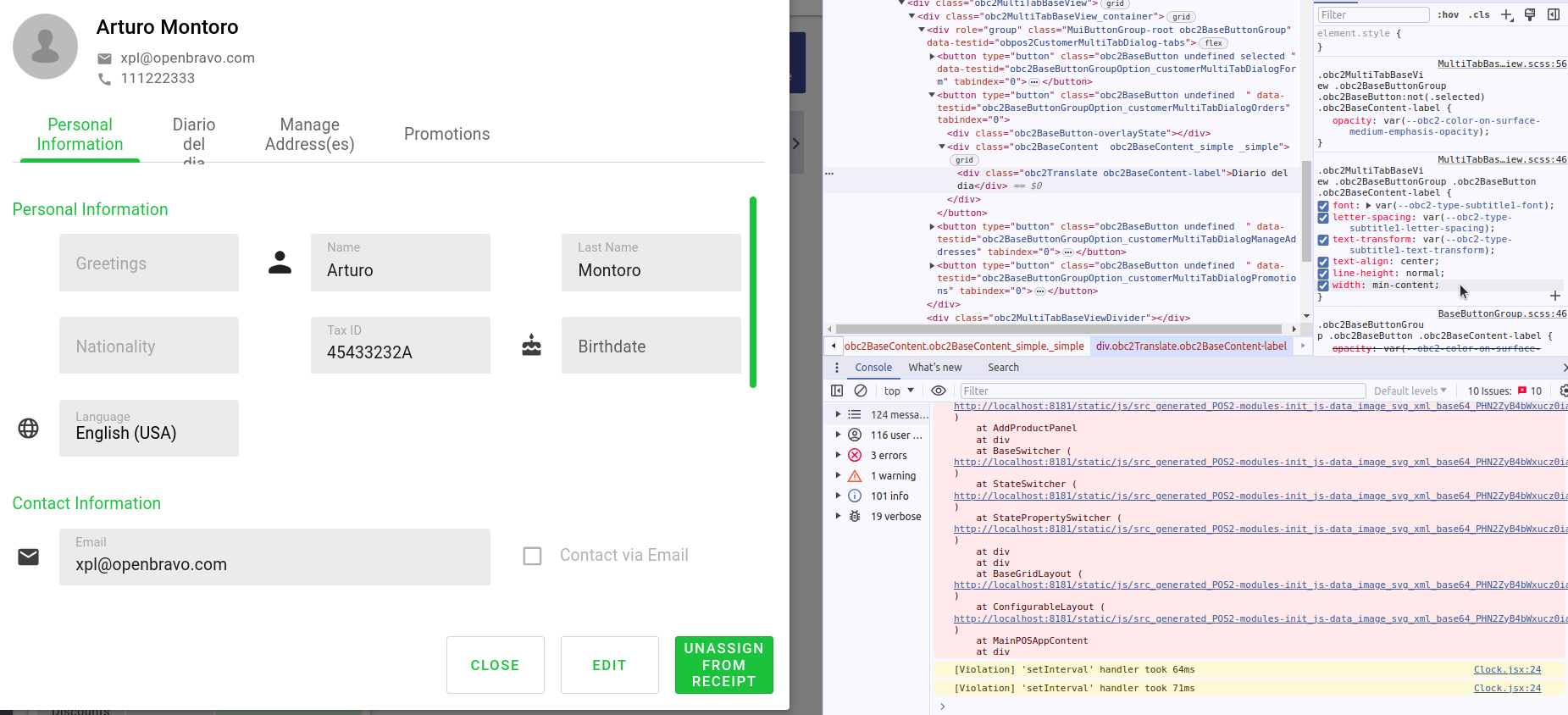
Task: Open Clock.jsx:24 link on 64ms violation
Action: (x=1507, y=669)
